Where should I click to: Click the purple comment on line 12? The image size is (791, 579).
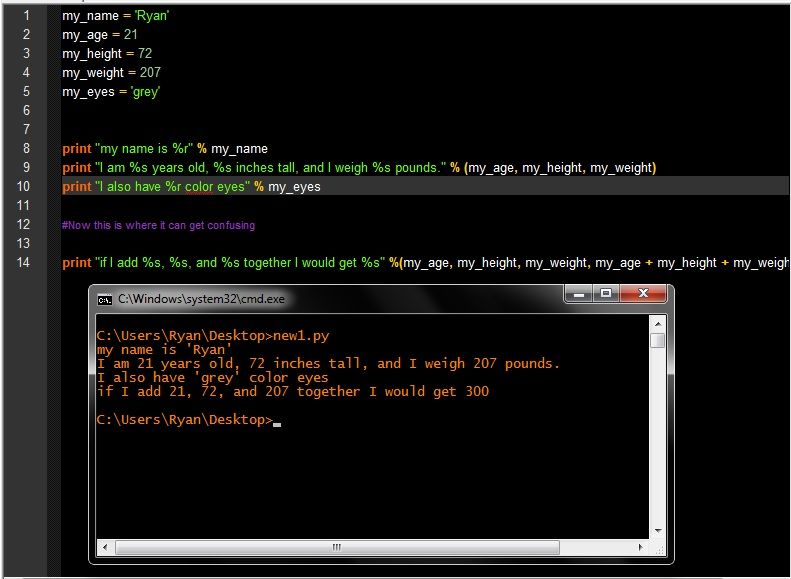pyautogui.click(x=158, y=225)
